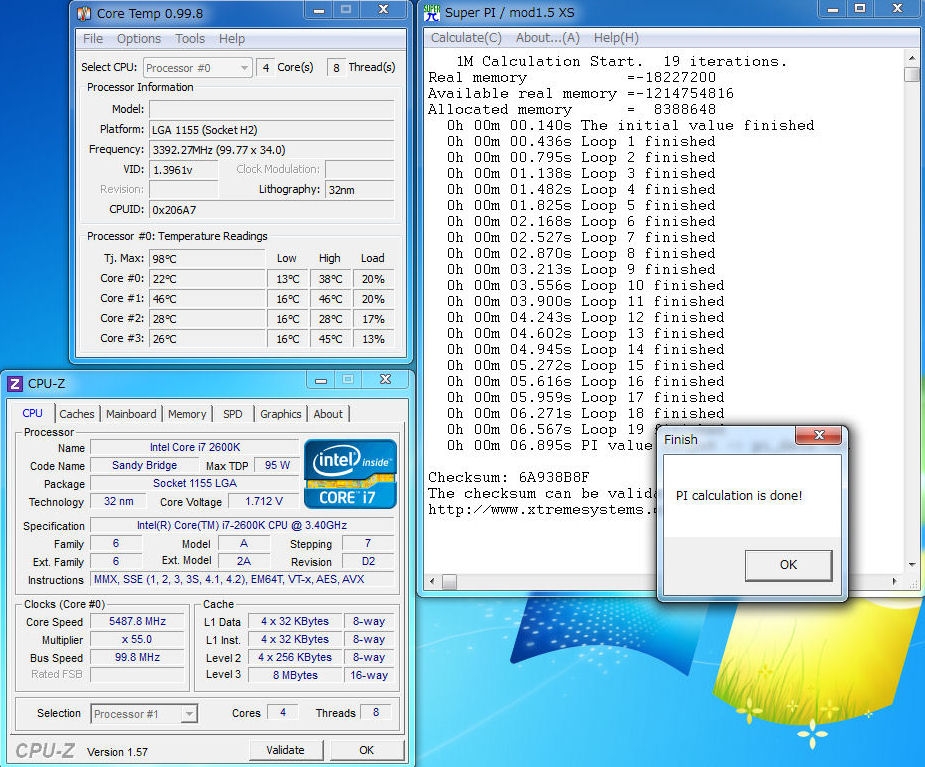Maximize the Super PI window
This screenshot has height=767, width=925.
click(x=861, y=9)
